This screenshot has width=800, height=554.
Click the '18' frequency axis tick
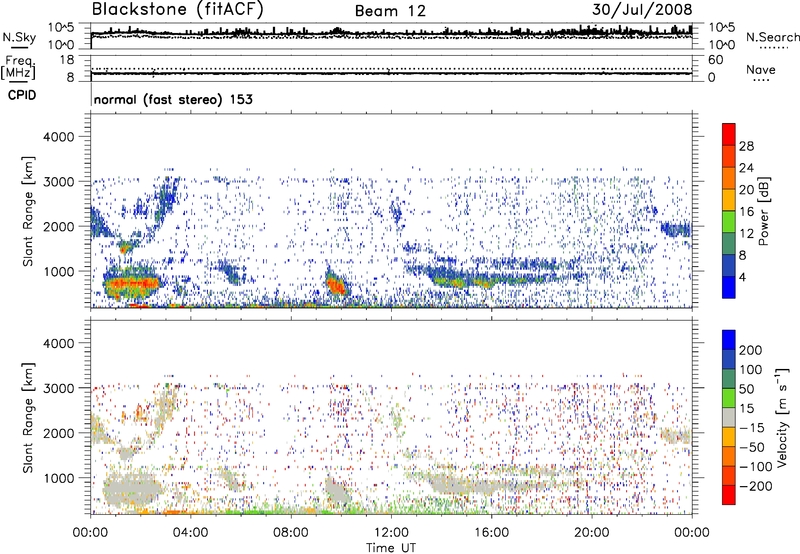pyautogui.click(x=67, y=60)
